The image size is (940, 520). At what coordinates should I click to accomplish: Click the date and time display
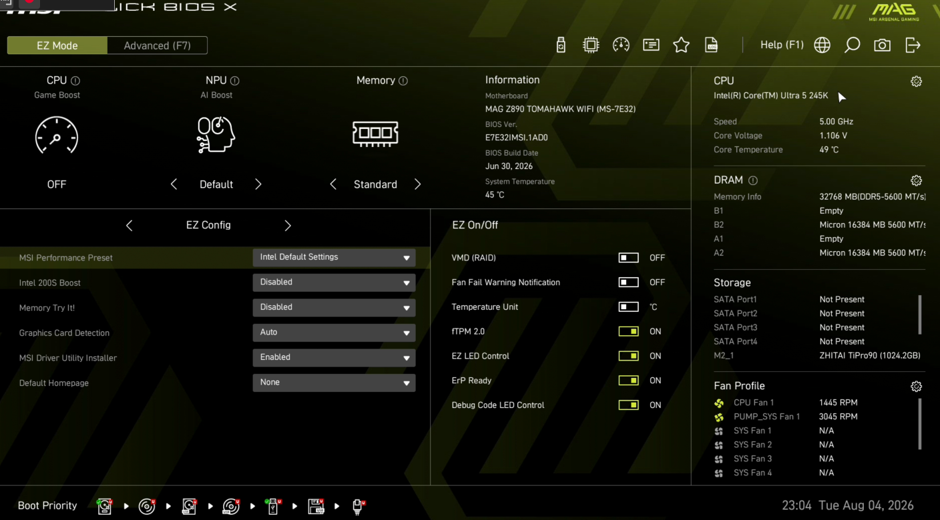[x=848, y=506]
